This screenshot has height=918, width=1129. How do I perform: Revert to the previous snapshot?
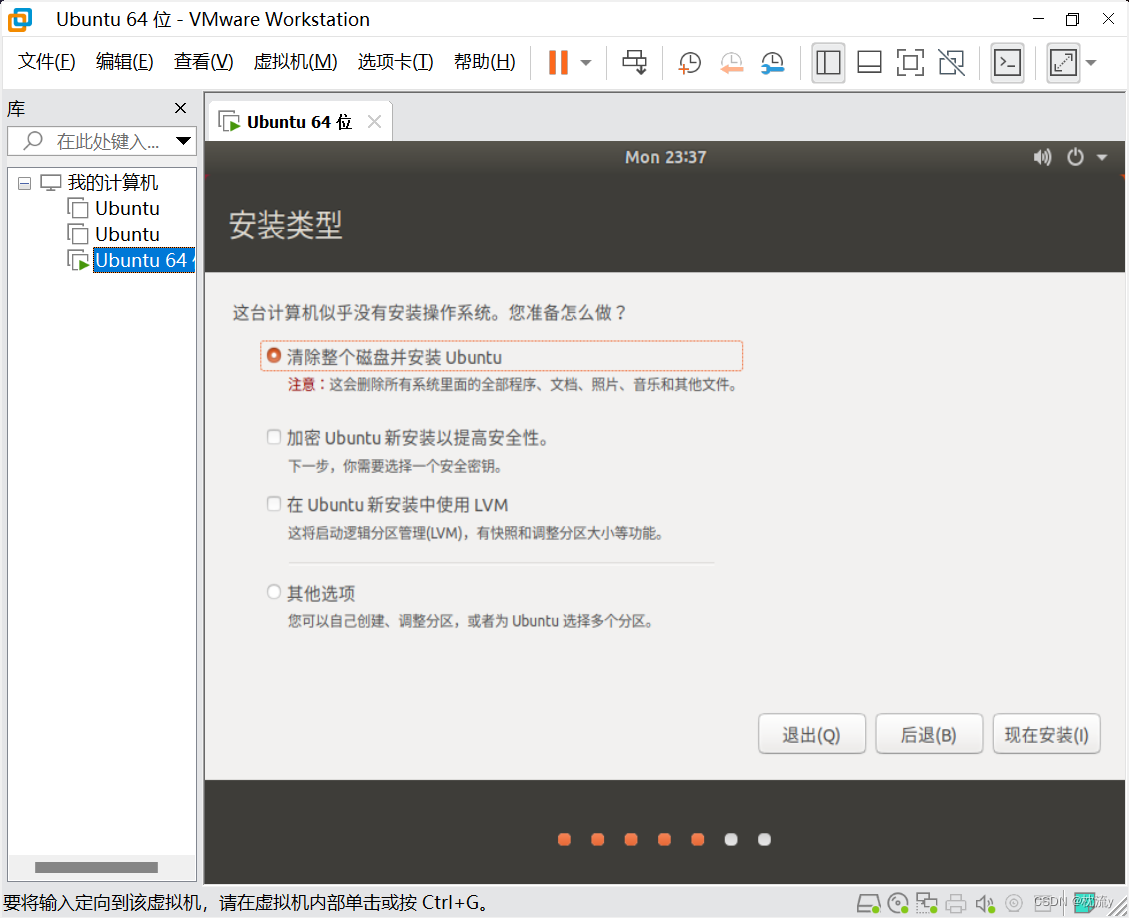[732, 63]
